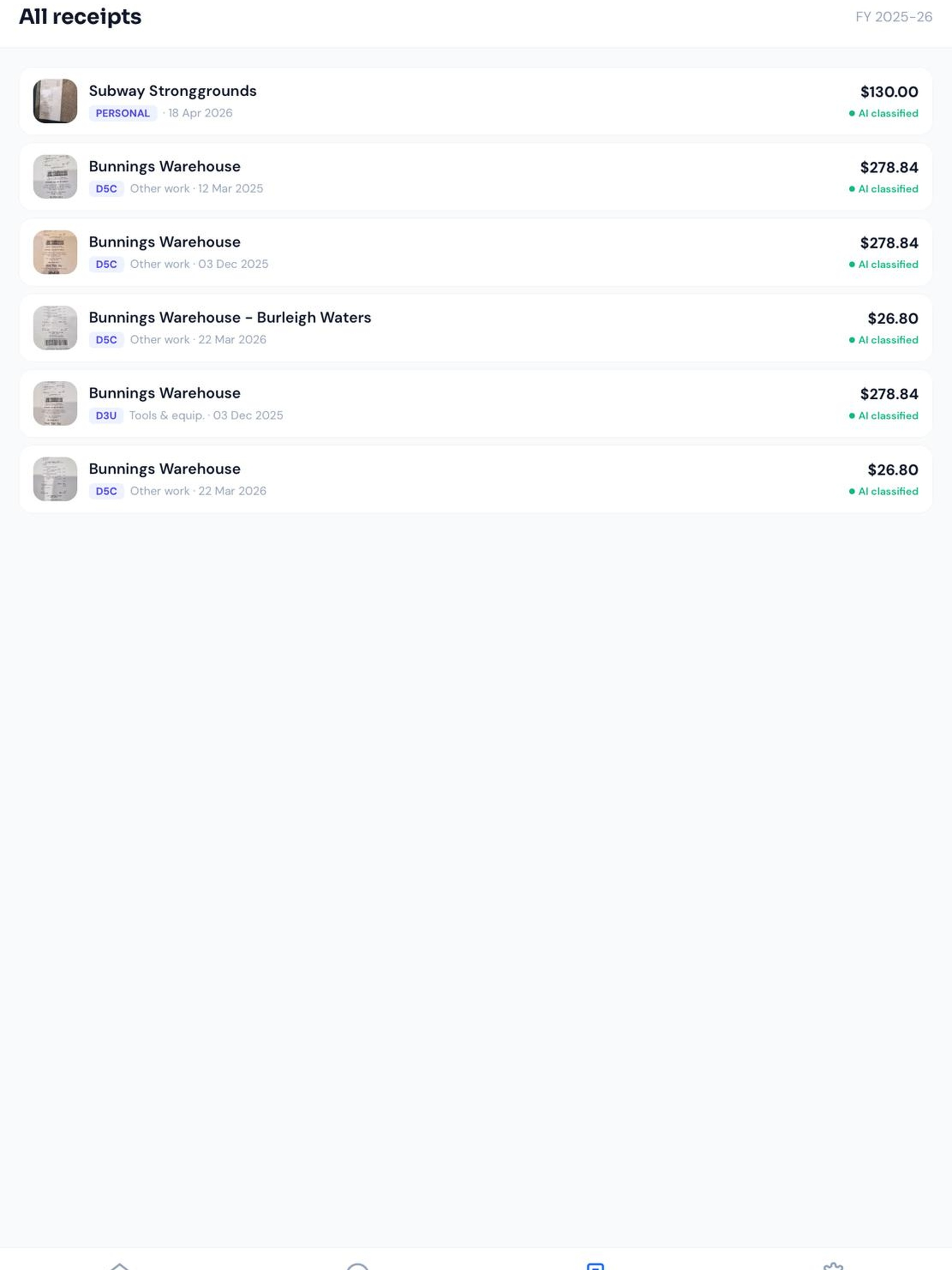The image size is (952, 1270).
Task: Open Bunnings receipt tagged Tools & equip.
Action: click(x=476, y=403)
